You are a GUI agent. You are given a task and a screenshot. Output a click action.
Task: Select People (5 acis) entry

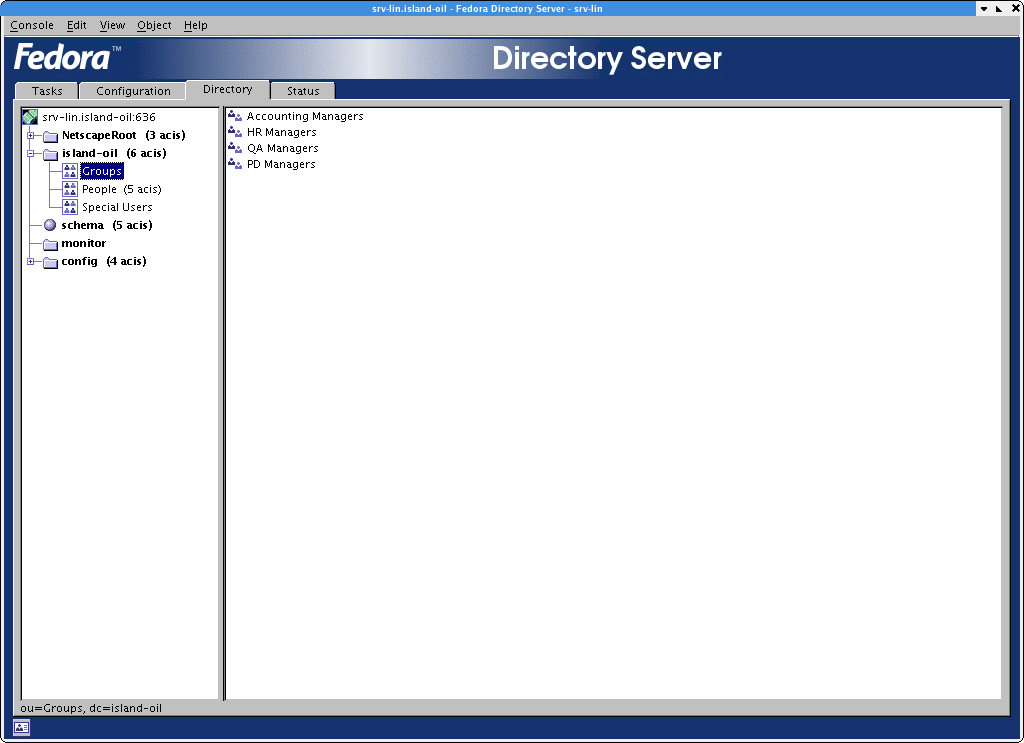[x=121, y=189]
